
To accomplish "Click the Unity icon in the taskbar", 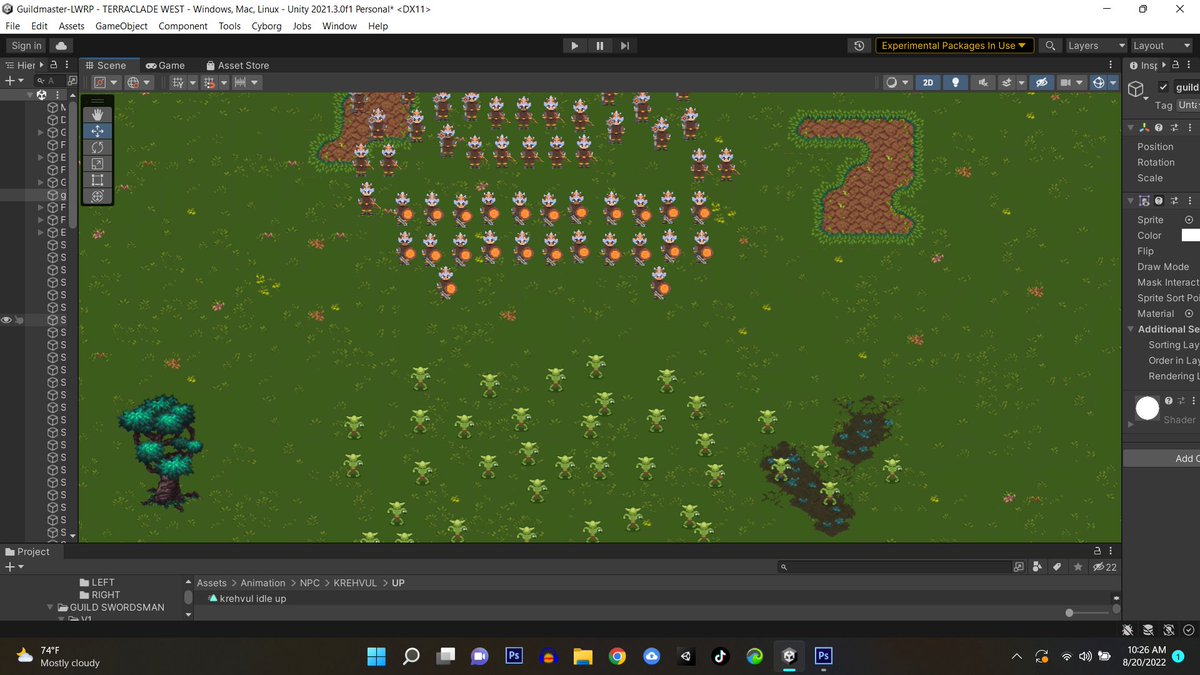I will click(789, 656).
